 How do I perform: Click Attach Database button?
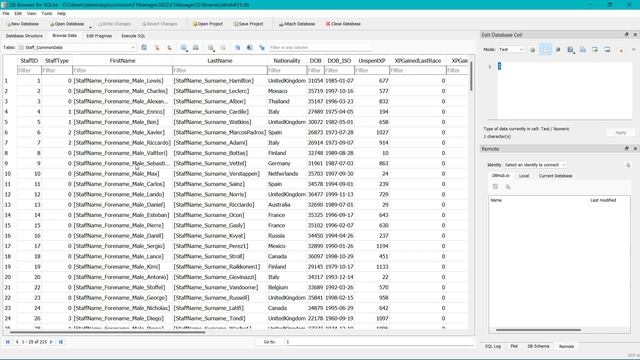coord(297,24)
